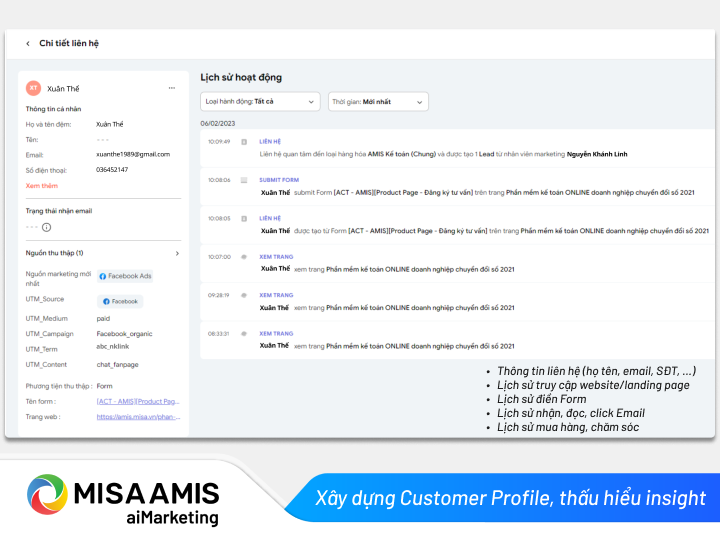Image resolution: width=720 pixels, height=540 pixels.
Task: Click the date 06/02/2023
Action: [x=218, y=124]
